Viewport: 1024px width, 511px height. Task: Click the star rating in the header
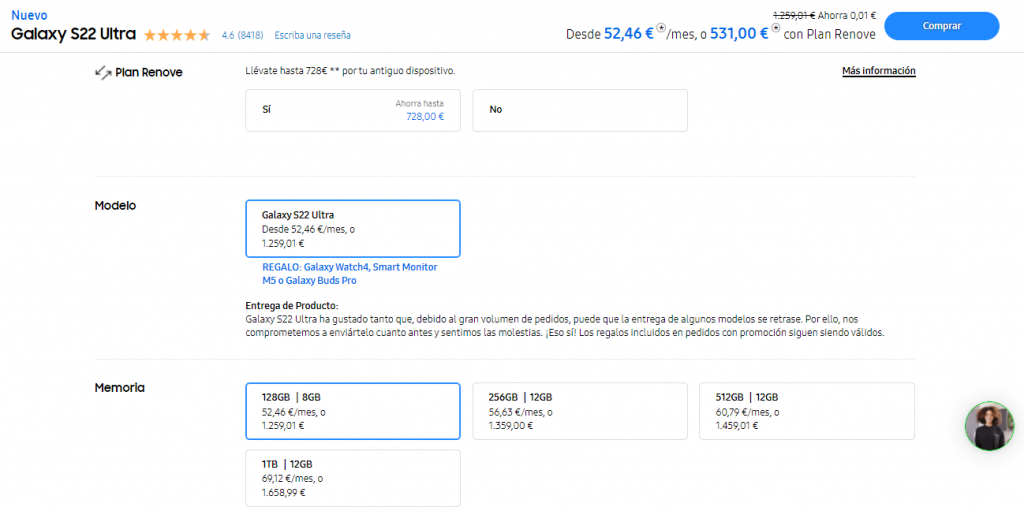pyautogui.click(x=177, y=35)
